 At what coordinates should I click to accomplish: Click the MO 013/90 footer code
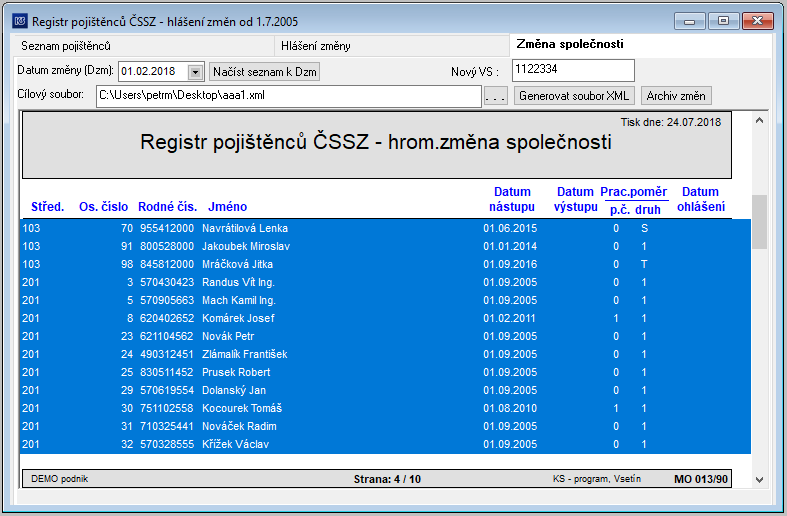701,479
